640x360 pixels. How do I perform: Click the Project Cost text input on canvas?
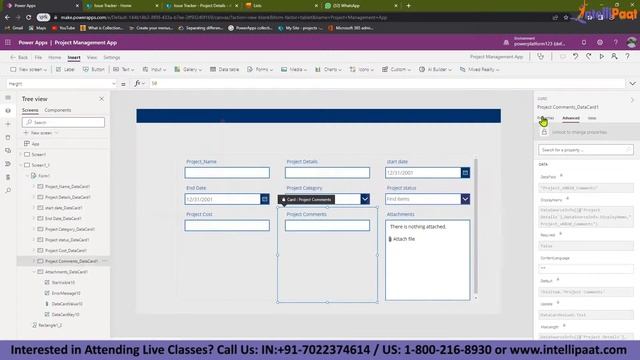click(x=227, y=226)
